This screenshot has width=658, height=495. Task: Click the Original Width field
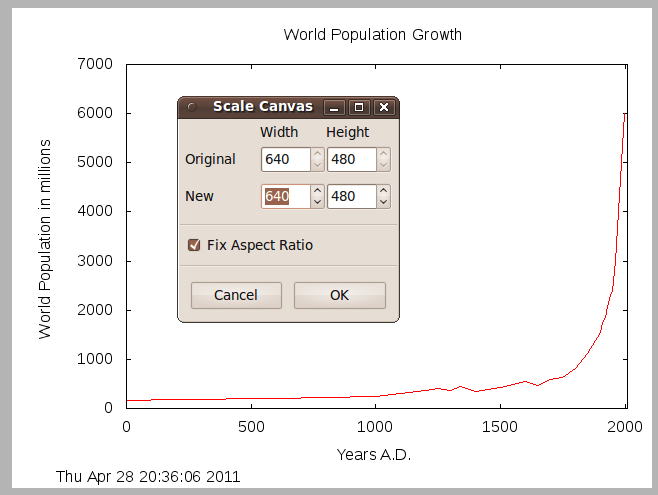pos(285,159)
